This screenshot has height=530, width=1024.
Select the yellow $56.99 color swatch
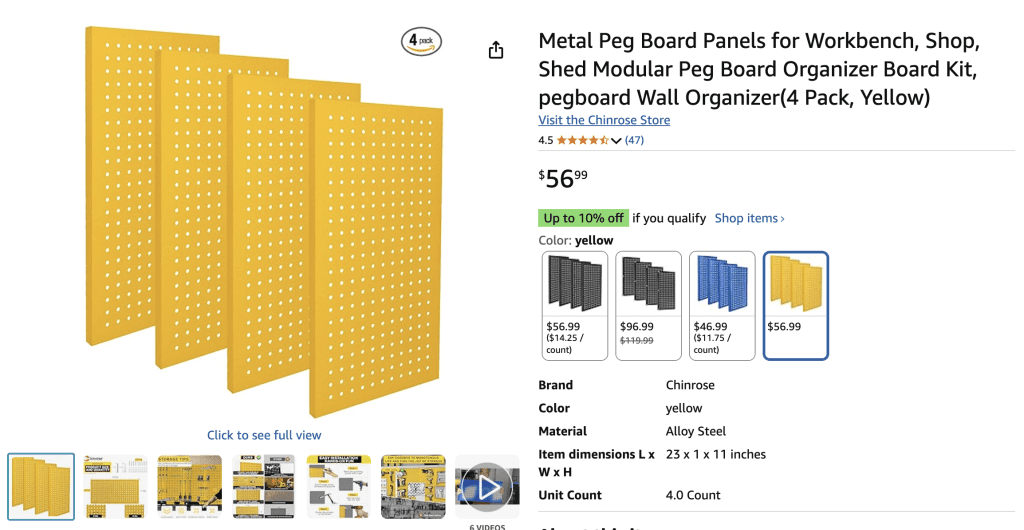click(796, 305)
